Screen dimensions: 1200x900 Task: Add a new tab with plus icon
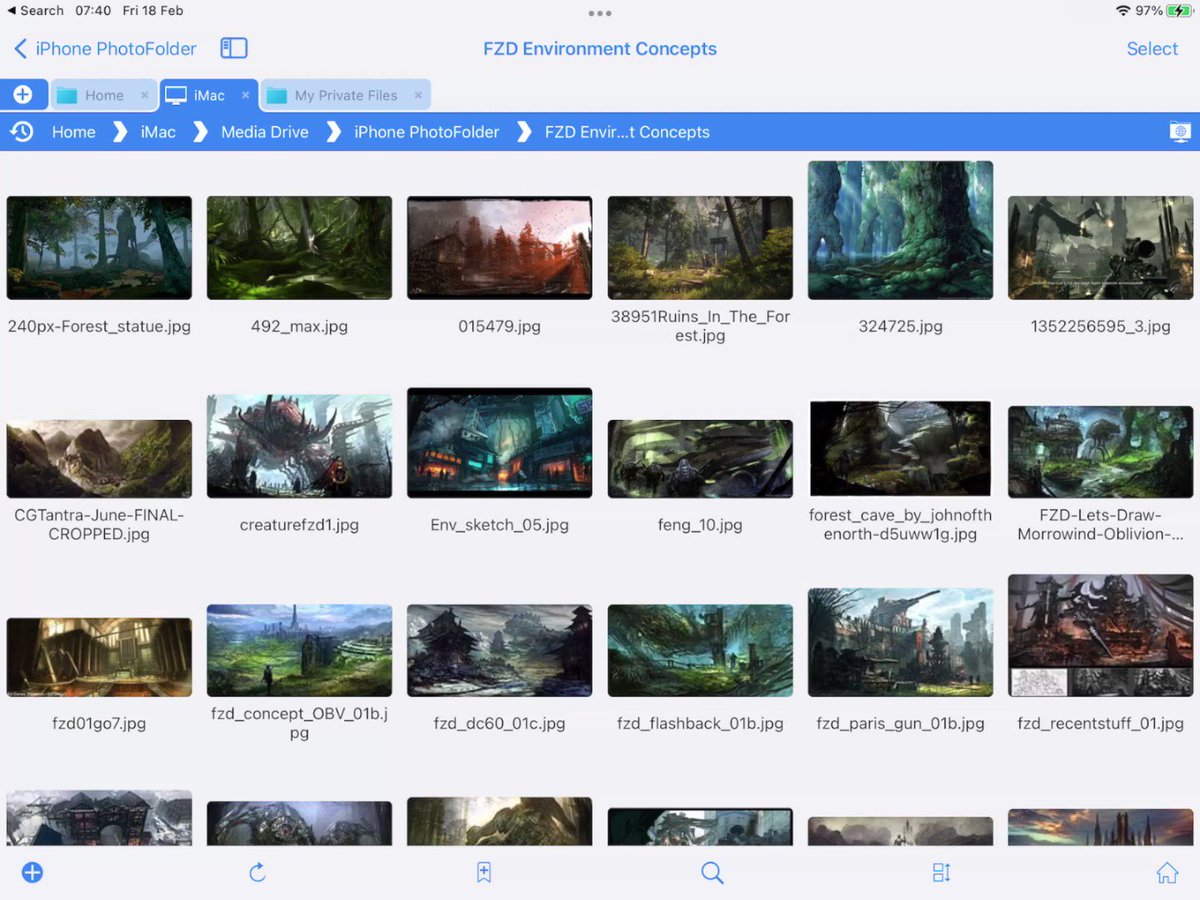click(x=22, y=95)
